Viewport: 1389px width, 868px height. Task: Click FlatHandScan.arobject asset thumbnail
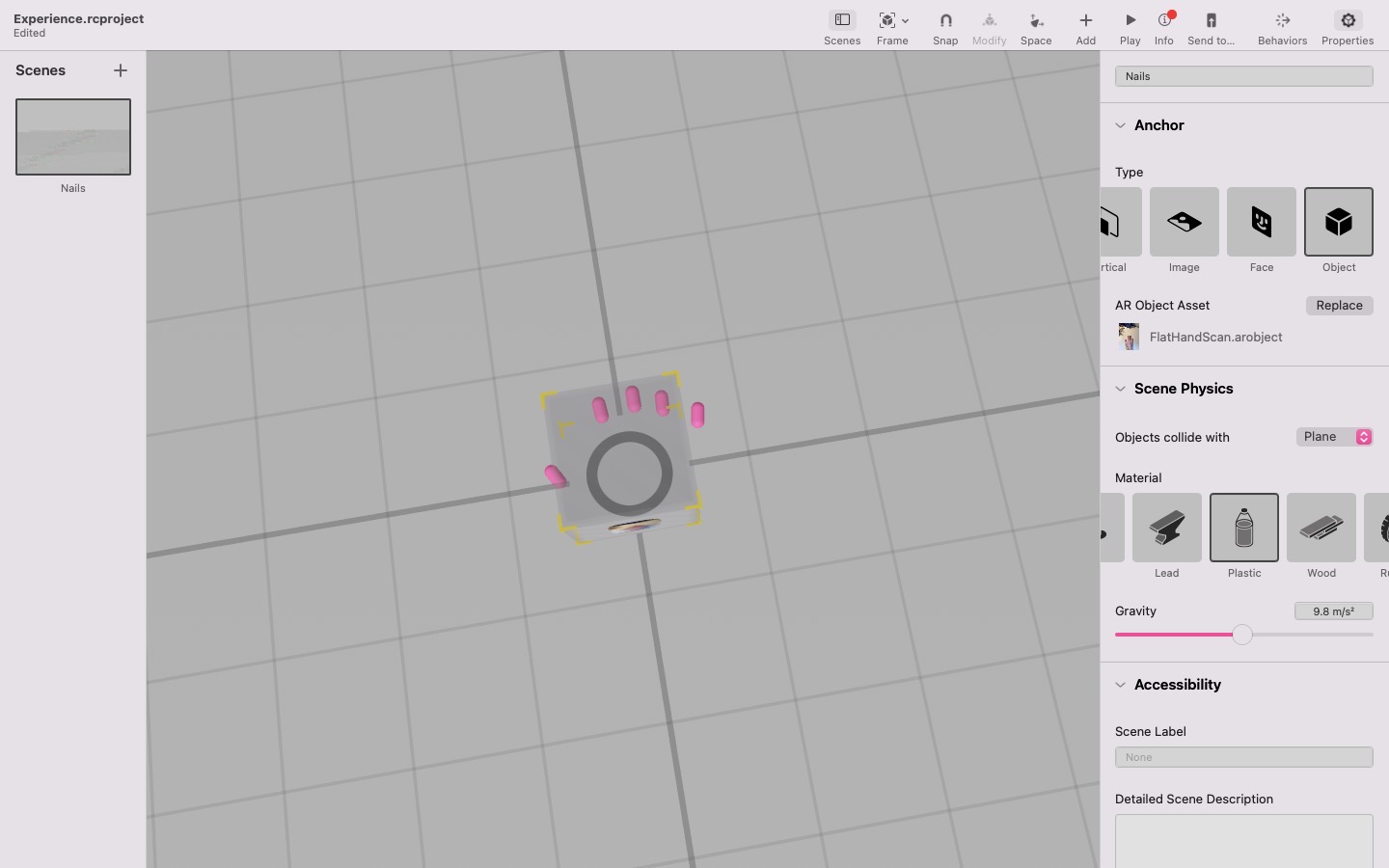point(1129,337)
